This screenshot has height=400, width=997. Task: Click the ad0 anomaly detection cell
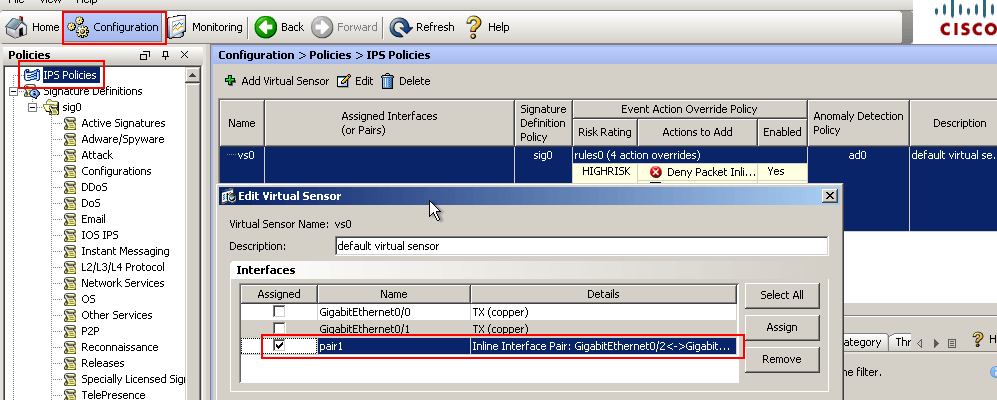[858, 155]
